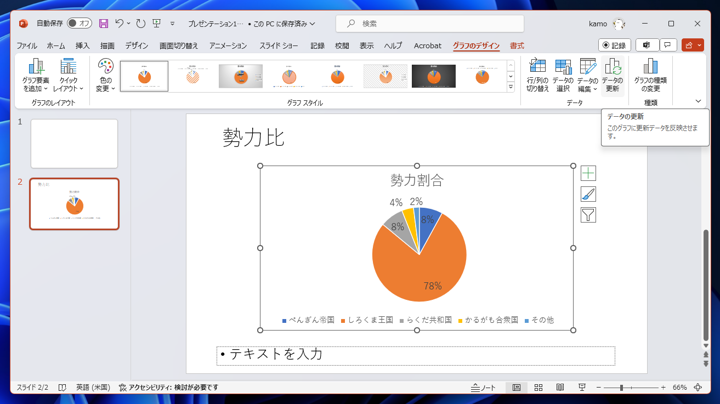Screen dimensions: 720x404
Task: Open データの編集 dropdown
Action: click(x=588, y=75)
